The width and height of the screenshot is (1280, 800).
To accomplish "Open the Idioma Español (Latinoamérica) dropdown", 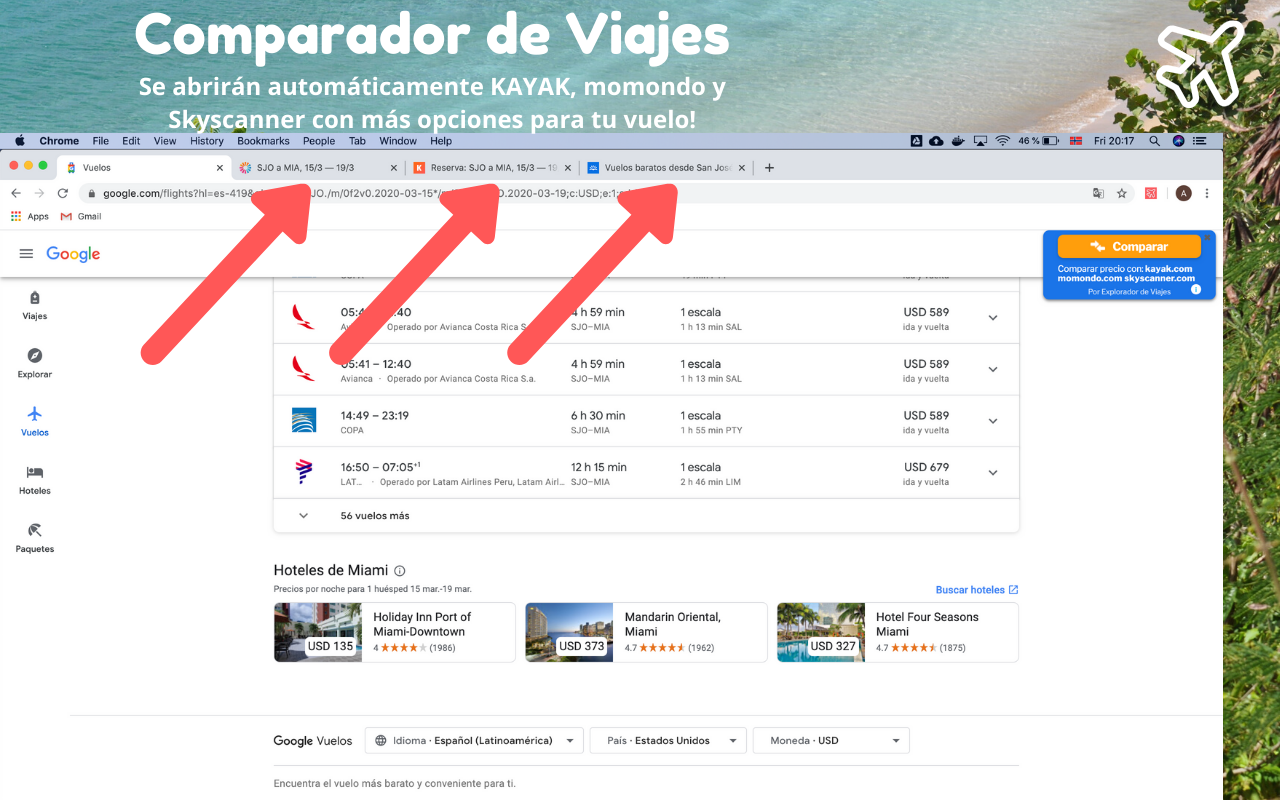I will click(x=474, y=741).
